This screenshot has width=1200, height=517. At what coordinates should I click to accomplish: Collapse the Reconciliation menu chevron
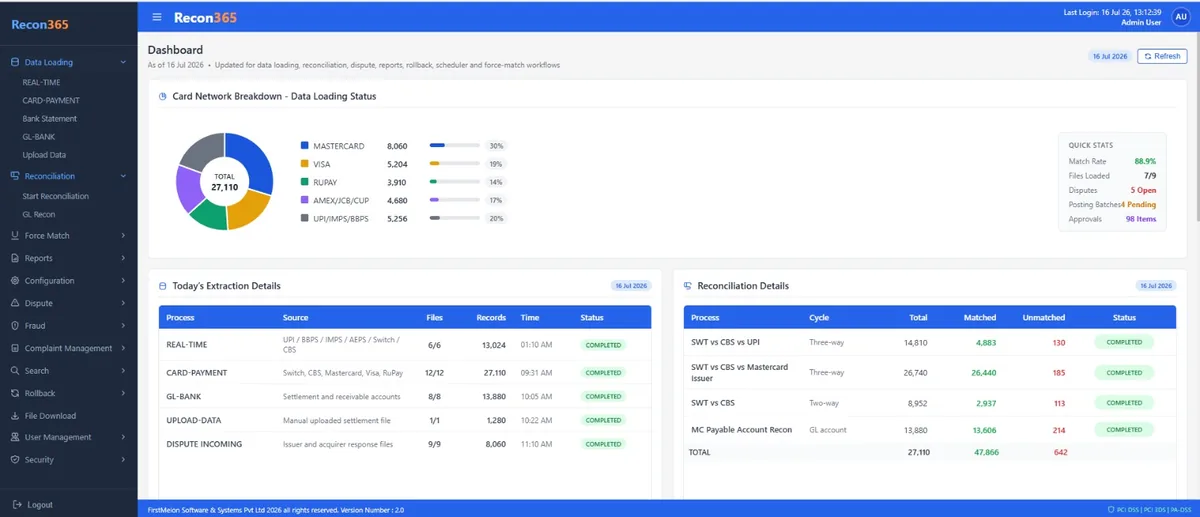(x=122, y=176)
